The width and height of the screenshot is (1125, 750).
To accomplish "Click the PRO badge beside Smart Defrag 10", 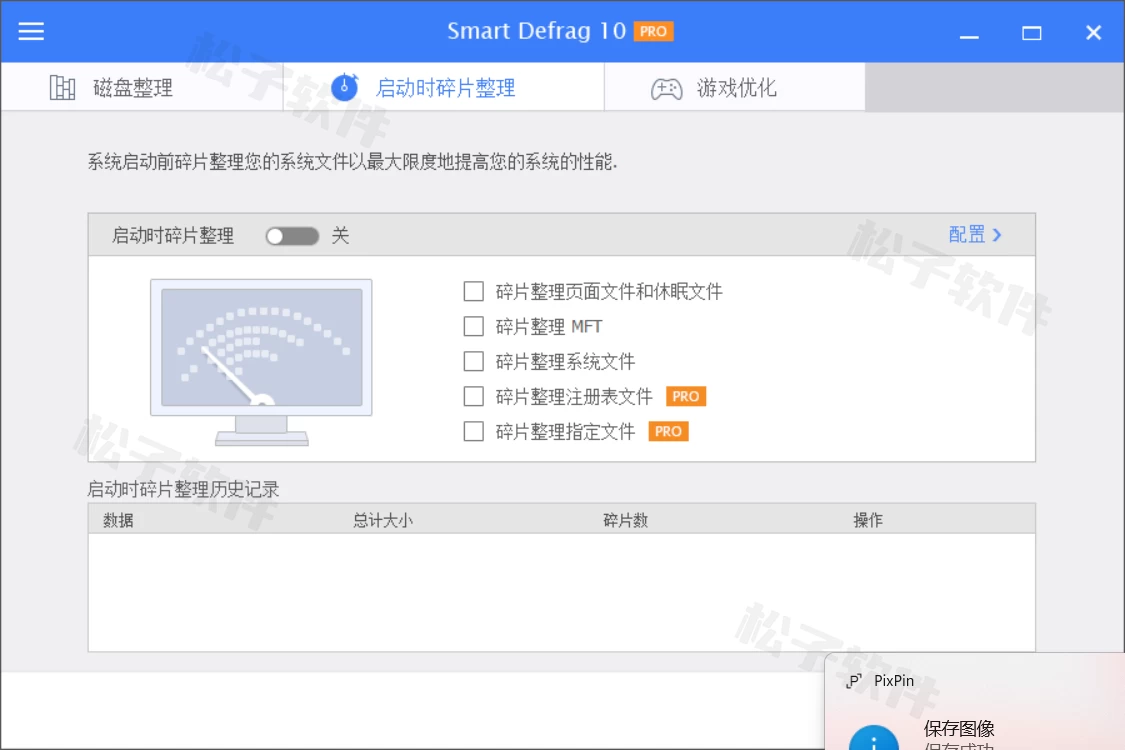I will (x=653, y=32).
